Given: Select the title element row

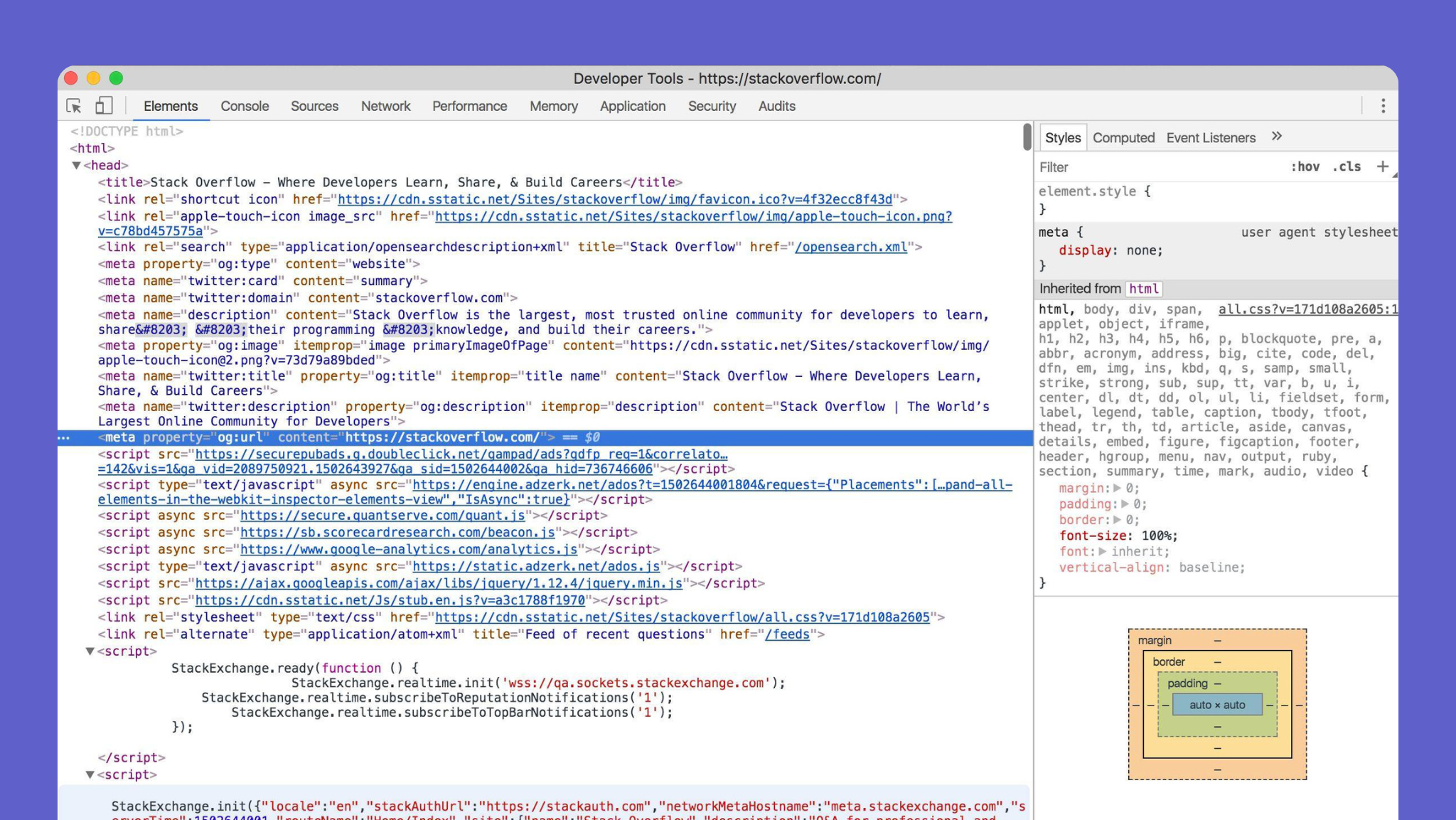Looking at the screenshot, I should click(390, 183).
